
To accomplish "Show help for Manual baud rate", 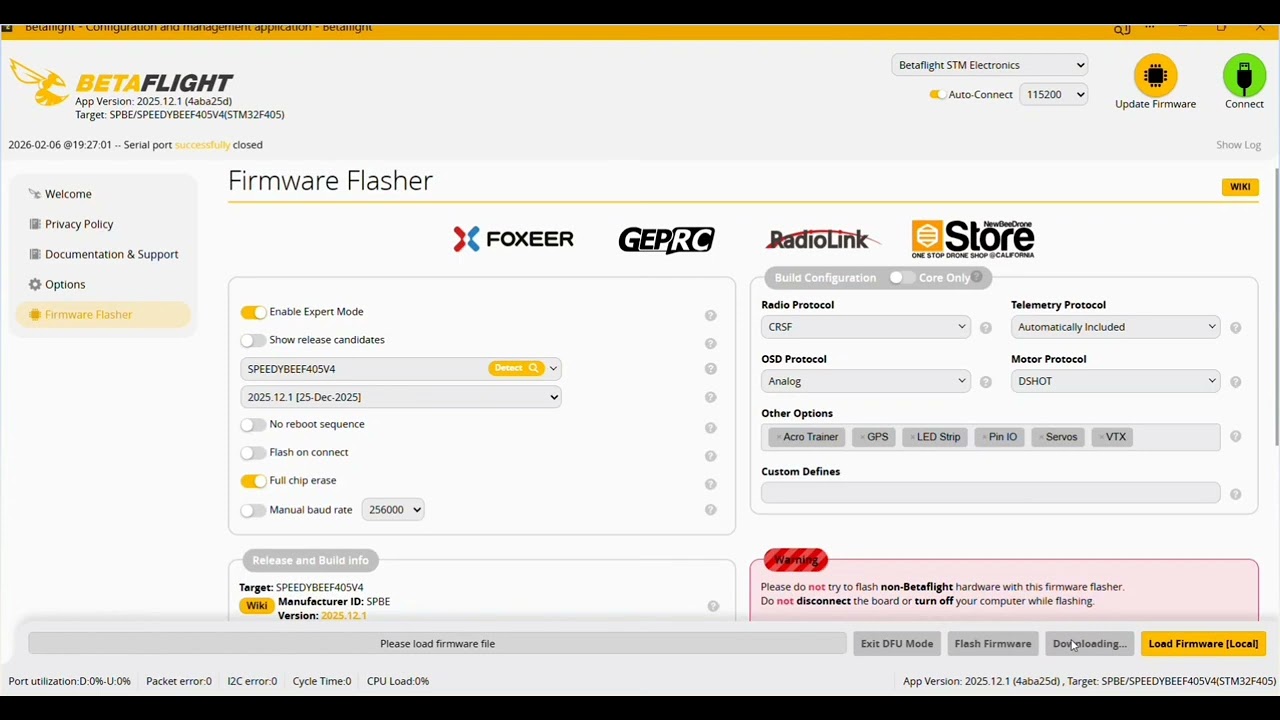I will coord(711,510).
